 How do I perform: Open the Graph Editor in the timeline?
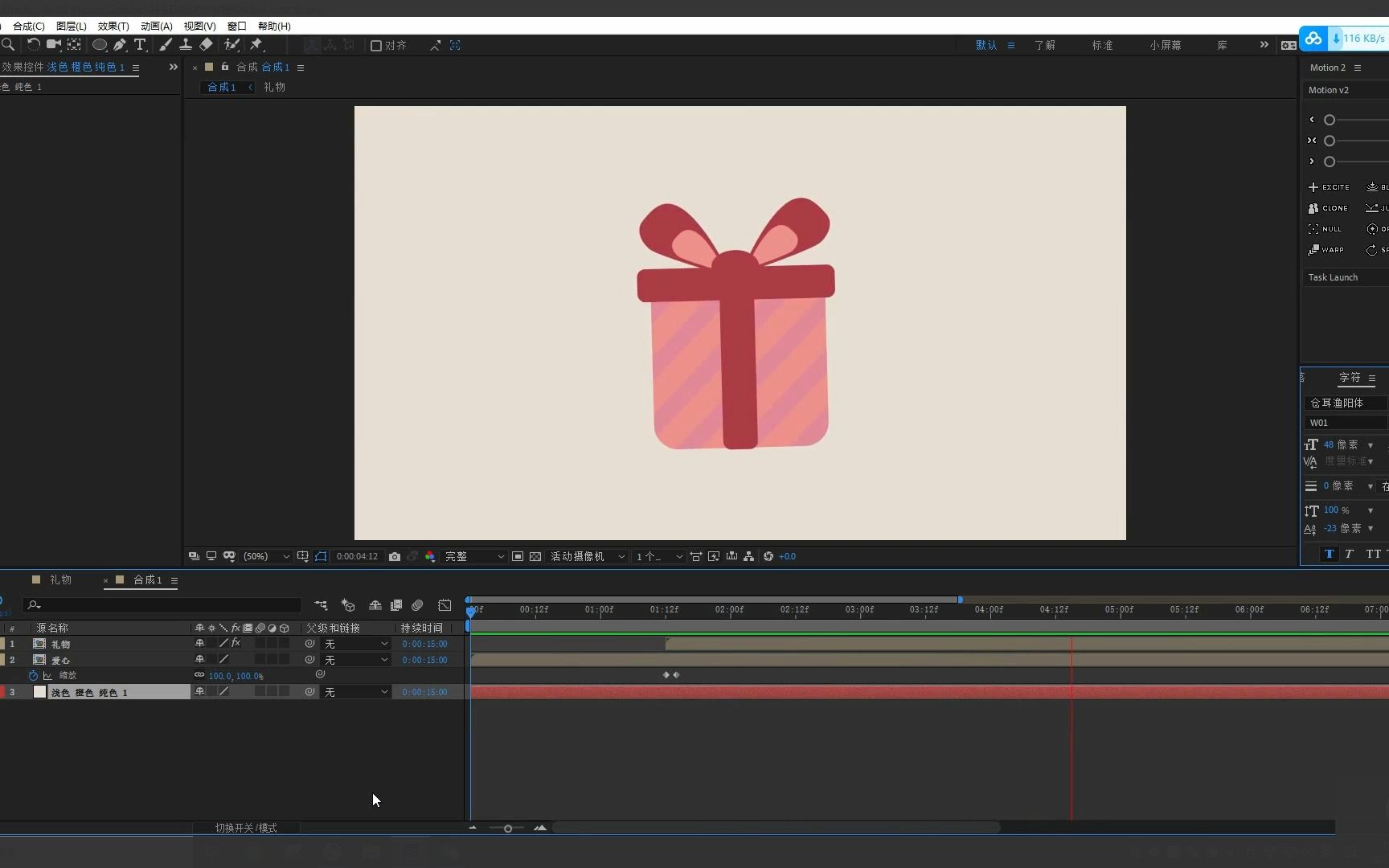click(445, 605)
